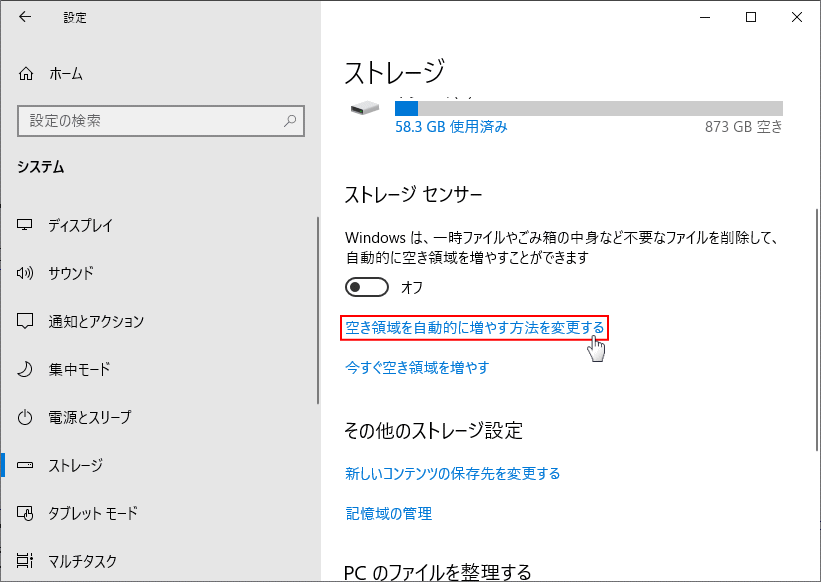Turn on the Storage Sense toggle
The width and height of the screenshot is (821, 582).
[x=367, y=287]
